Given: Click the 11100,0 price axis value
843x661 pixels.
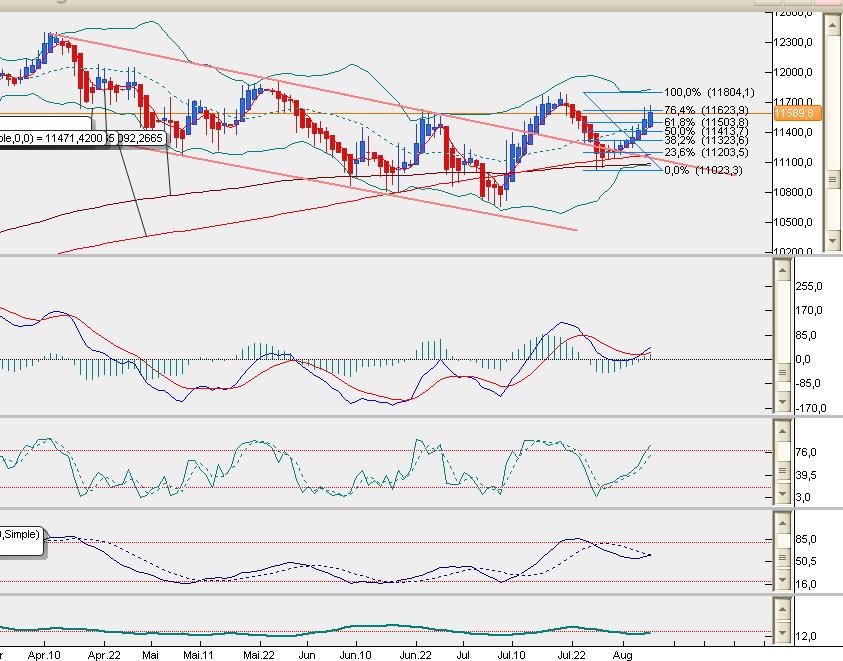Looking at the screenshot, I should 793,162.
